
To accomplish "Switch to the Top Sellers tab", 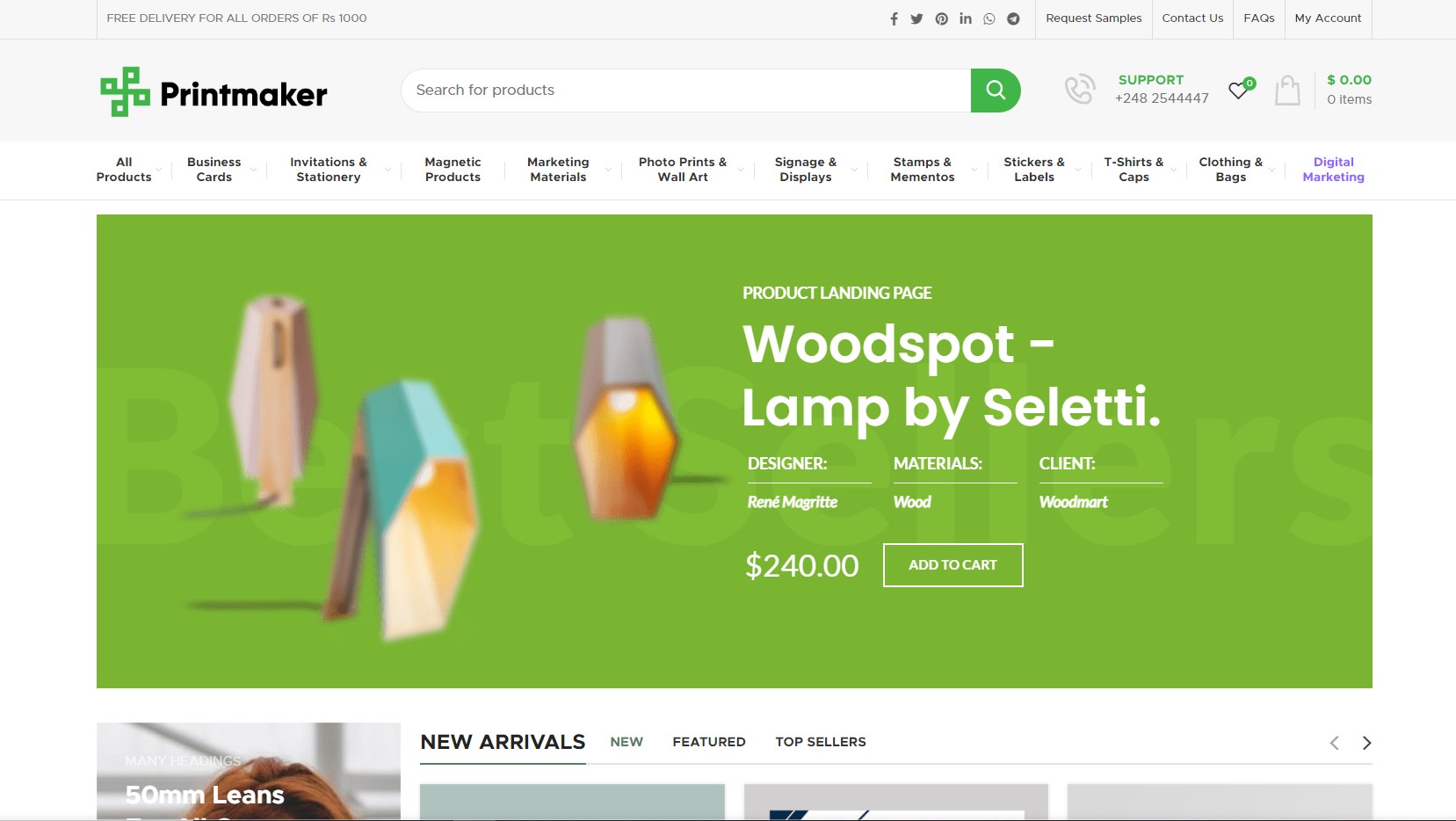I will tap(821, 742).
